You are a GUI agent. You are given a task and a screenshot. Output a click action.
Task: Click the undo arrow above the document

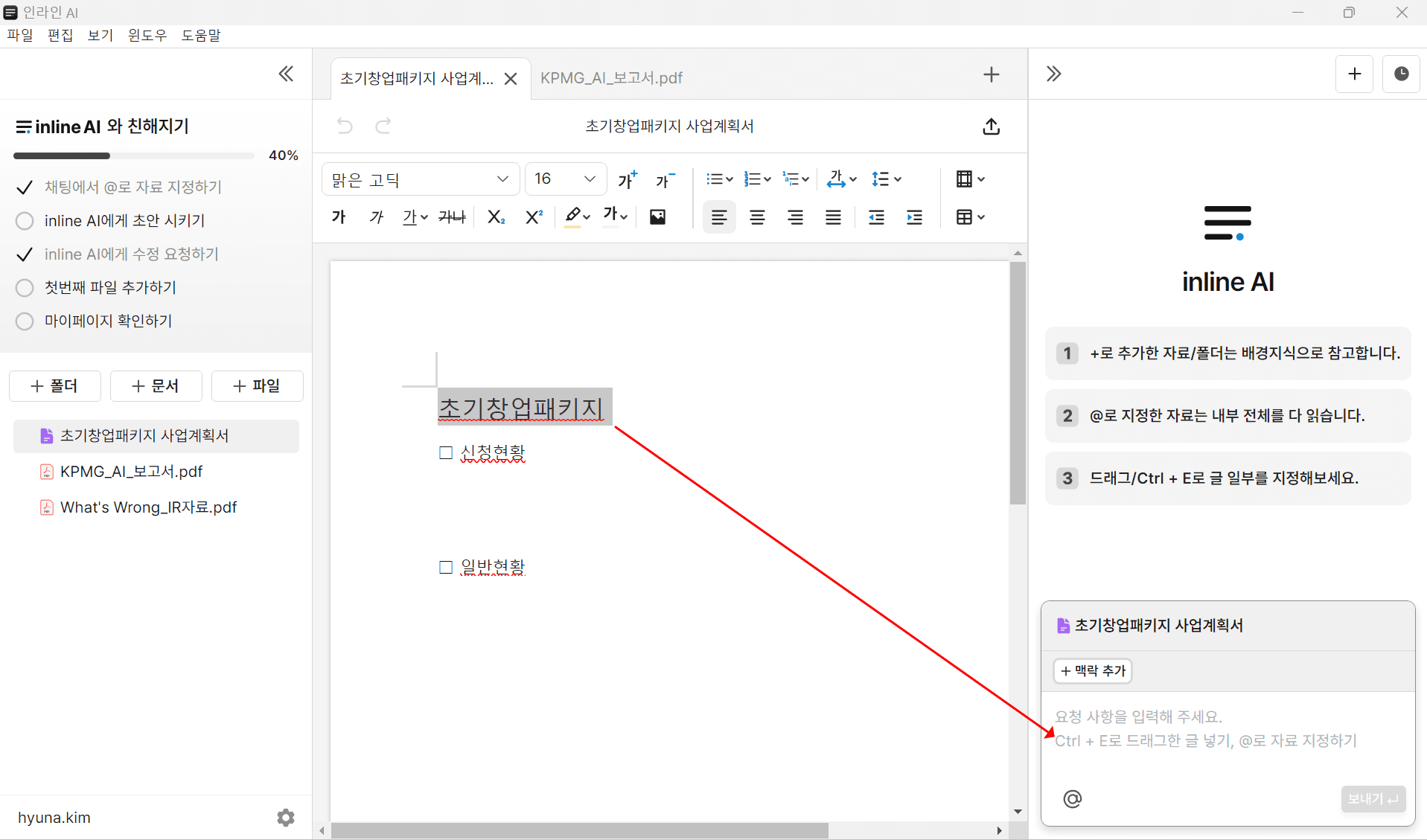click(x=344, y=126)
